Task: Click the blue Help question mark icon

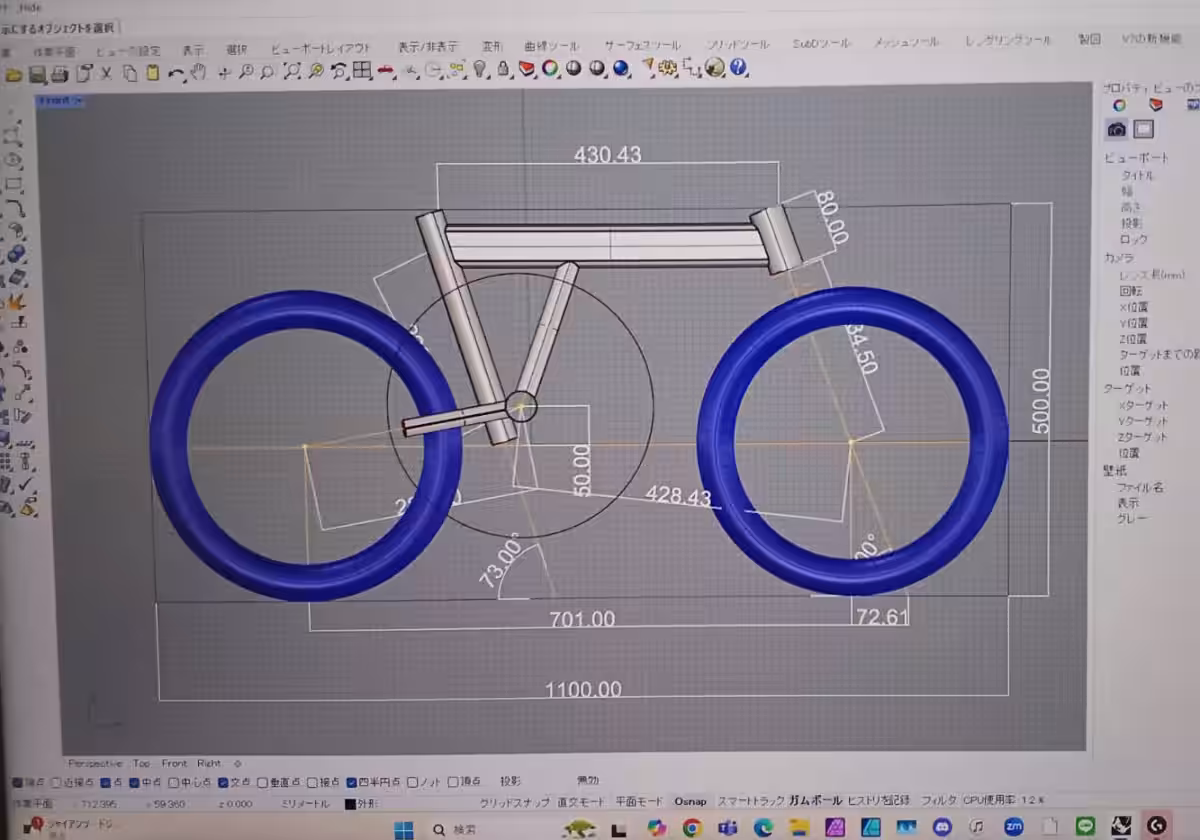Action: click(x=739, y=68)
